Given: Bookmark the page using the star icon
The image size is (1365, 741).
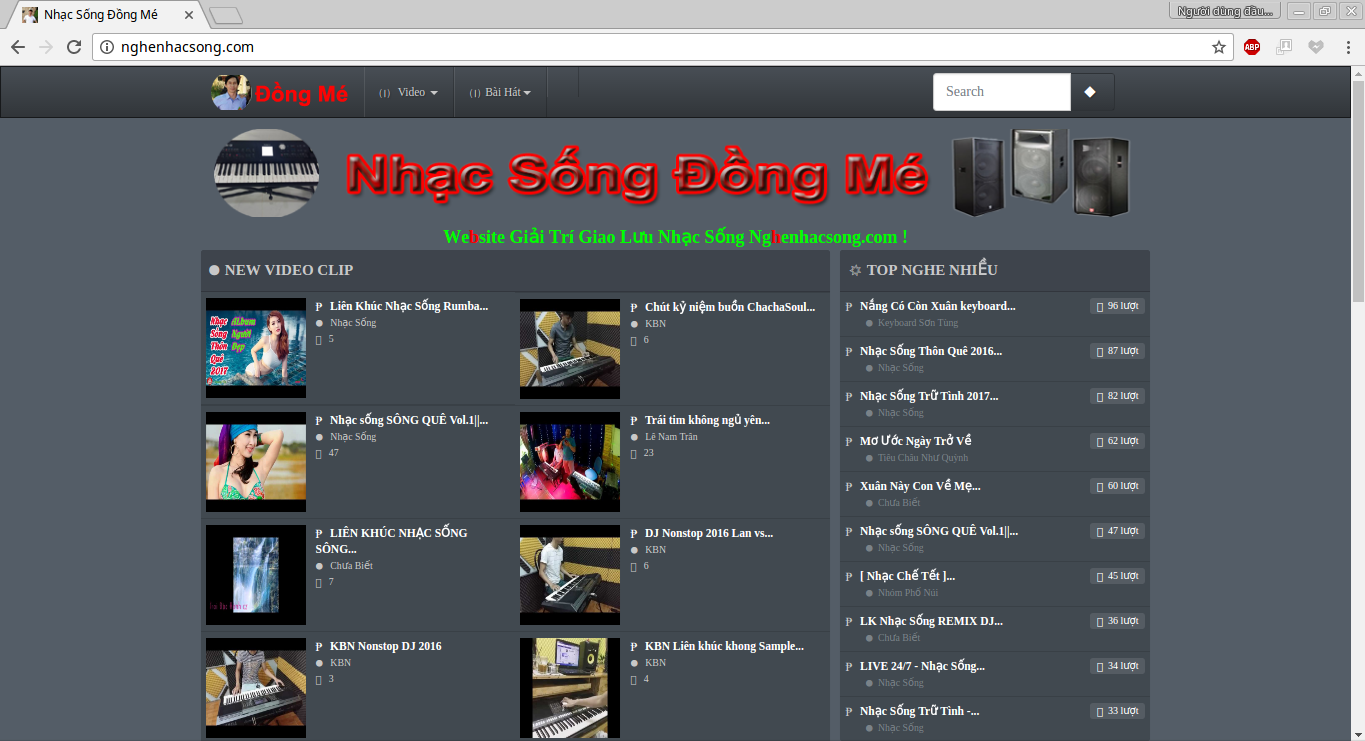Looking at the screenshot, I should pyautogui.click(x=1219, y=47).
